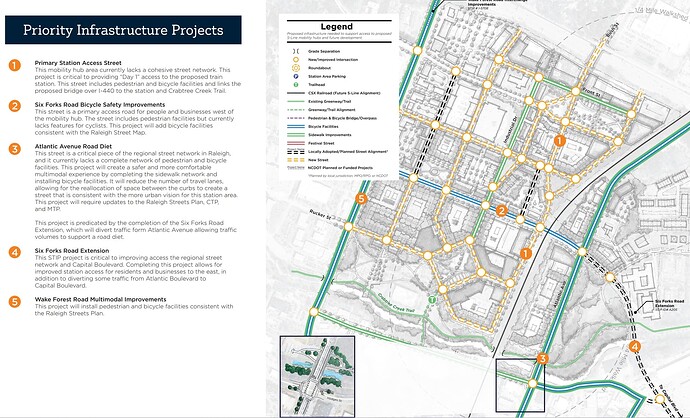Click the yellow intersection circle at Rucker St and Wake Forest Road
Screen dimensions: 690x418
pyautogui.click(x=348, y=227)
